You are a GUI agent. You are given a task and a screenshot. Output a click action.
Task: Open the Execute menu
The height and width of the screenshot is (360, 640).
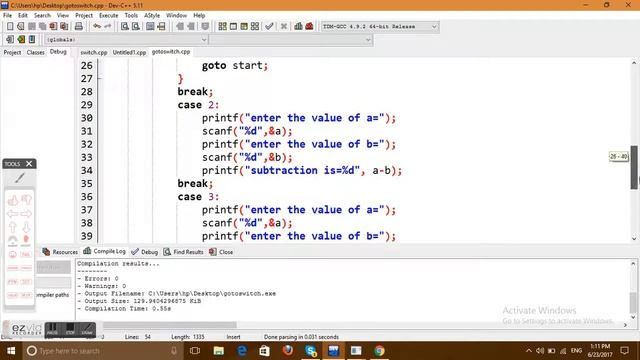tap(109, 15)
